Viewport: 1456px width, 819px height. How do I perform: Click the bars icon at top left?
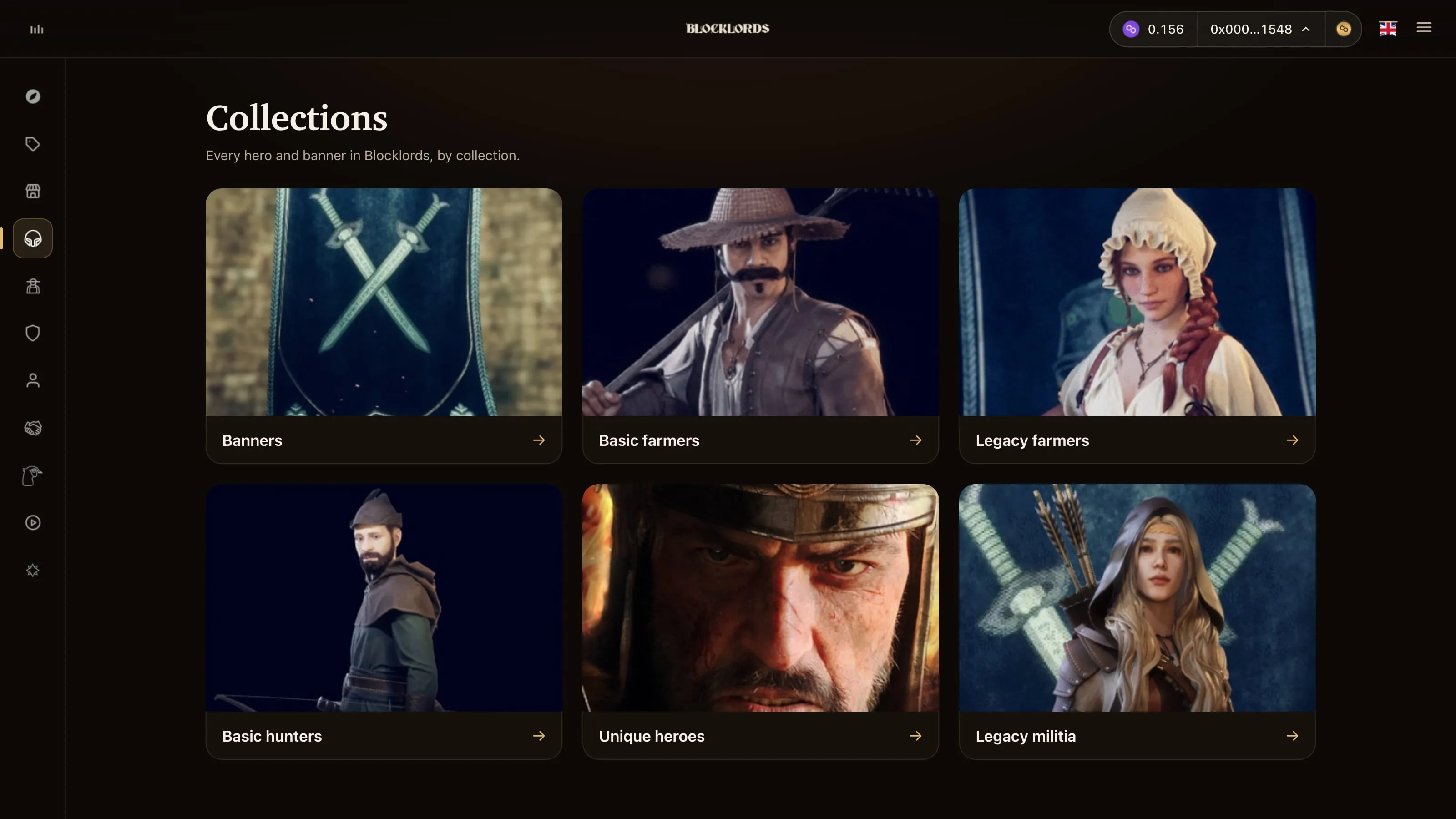[x=37, y=30]
